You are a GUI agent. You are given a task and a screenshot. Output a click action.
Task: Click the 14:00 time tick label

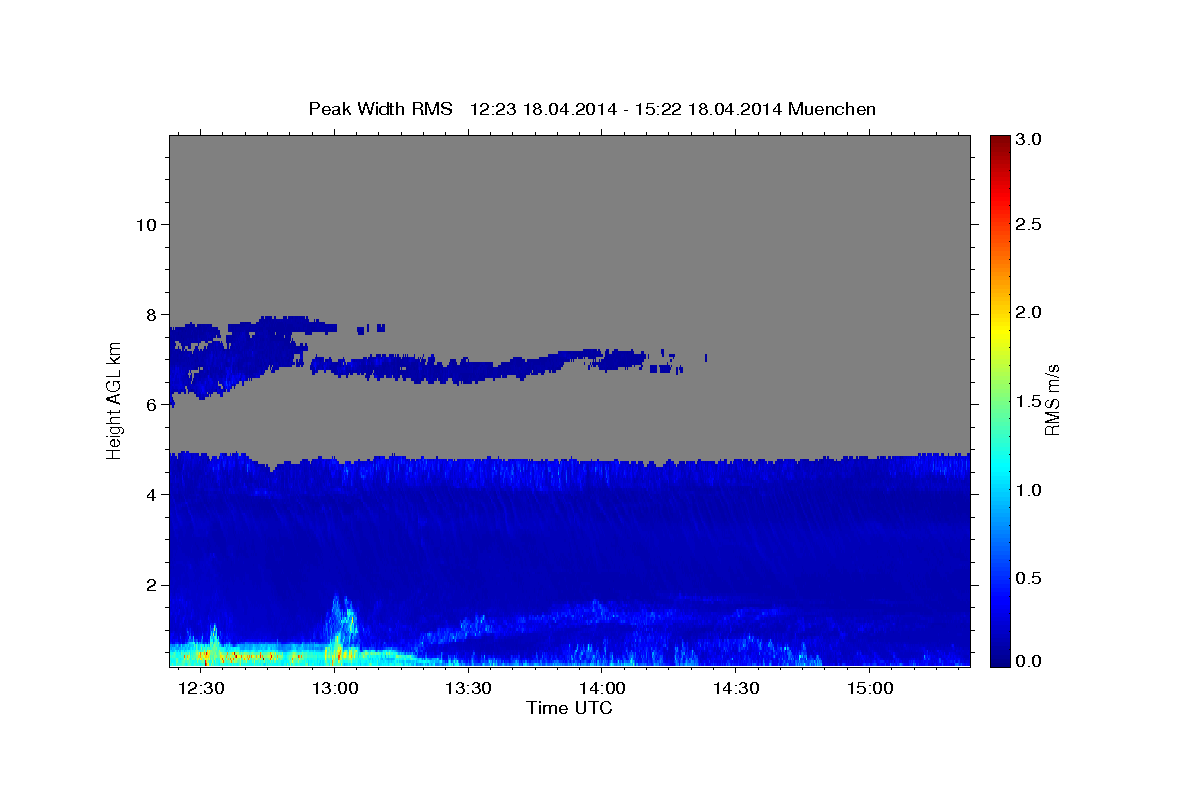point(602,689)
